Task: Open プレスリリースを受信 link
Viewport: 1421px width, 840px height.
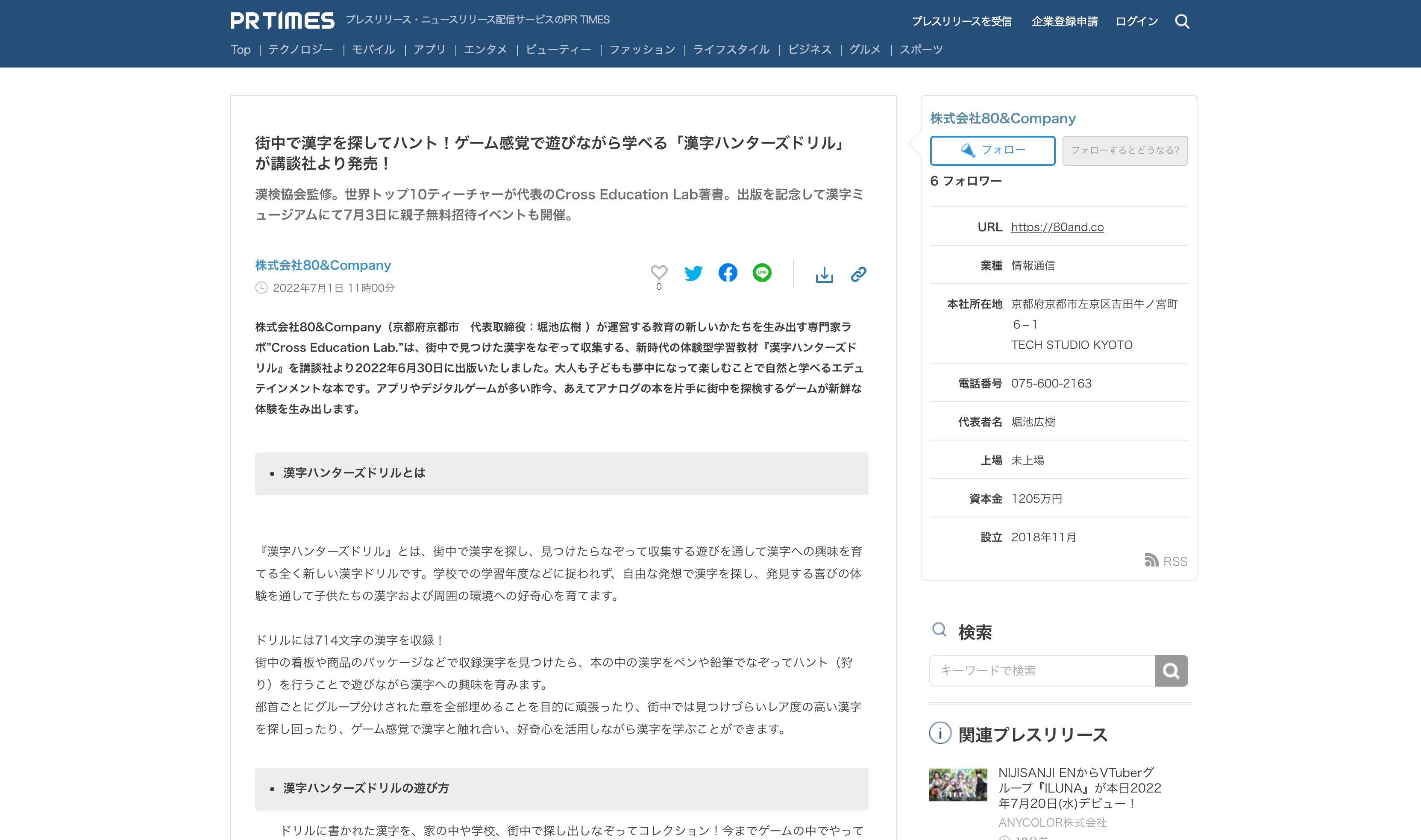Action: pos(961,21)
